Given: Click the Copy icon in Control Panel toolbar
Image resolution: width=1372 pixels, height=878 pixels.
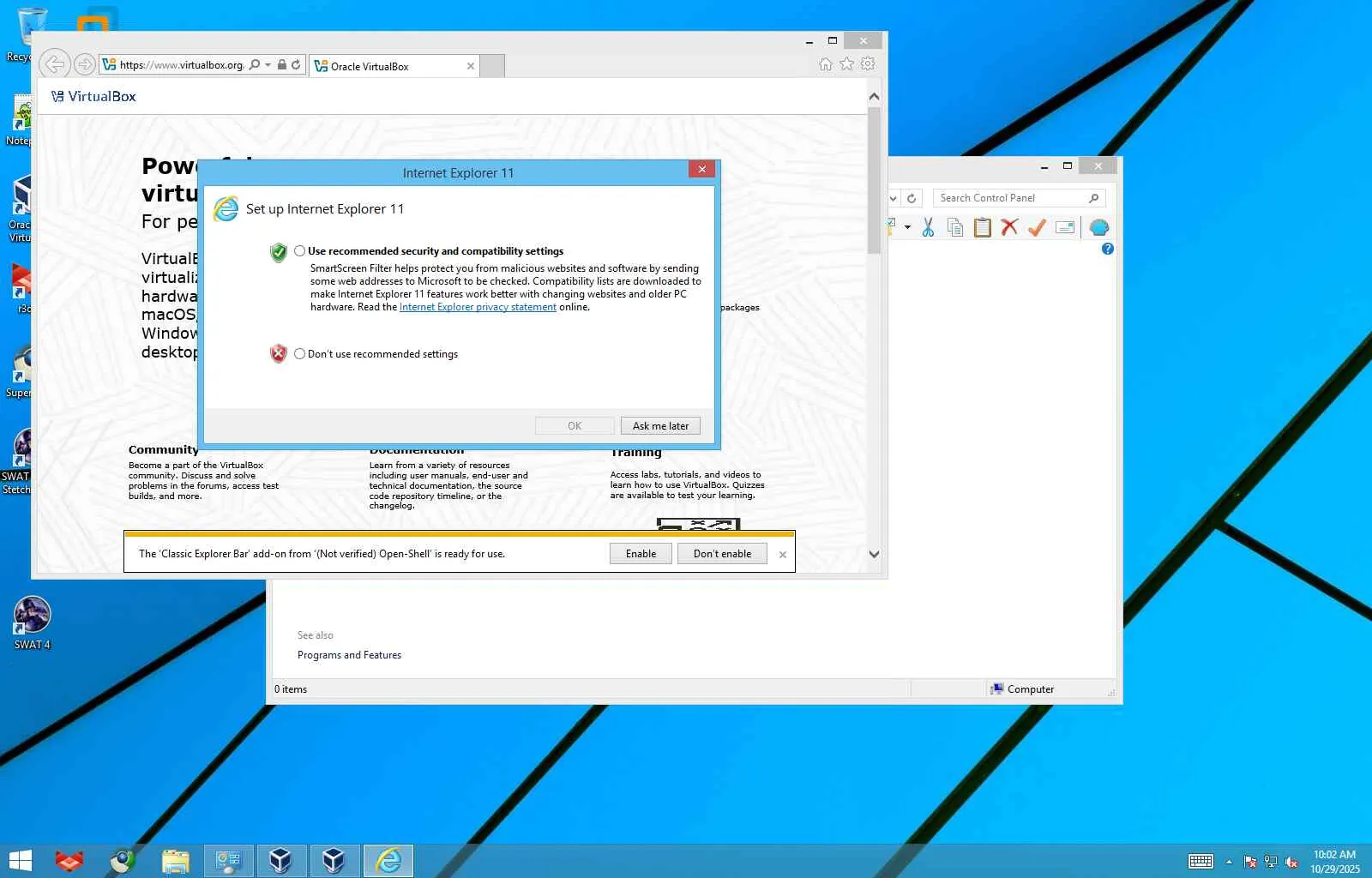Looking at the screenshot, I should click(955, 227).
